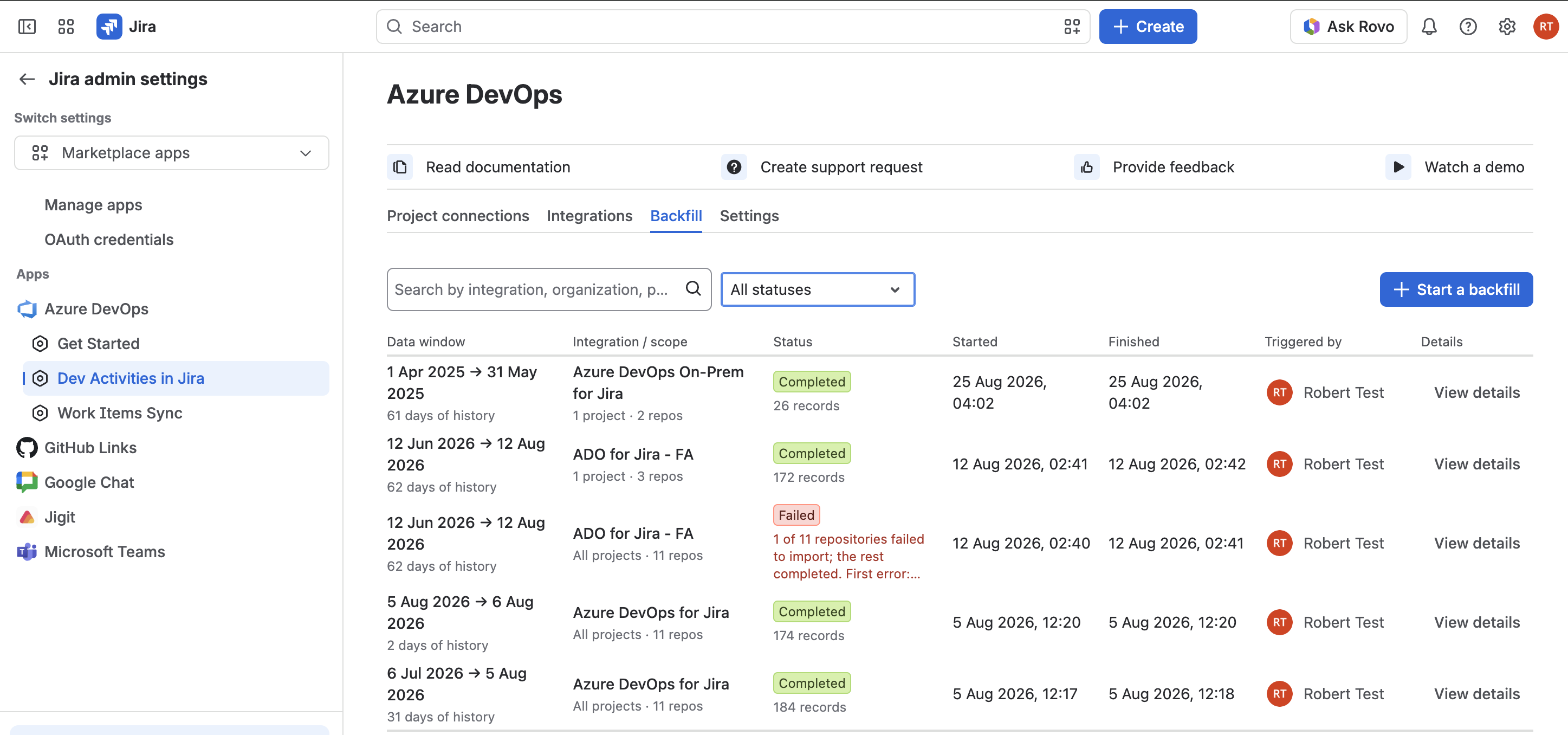View details for the 174 records backfill
The height and width of the screenshot is (735, 1568).
1476,623
